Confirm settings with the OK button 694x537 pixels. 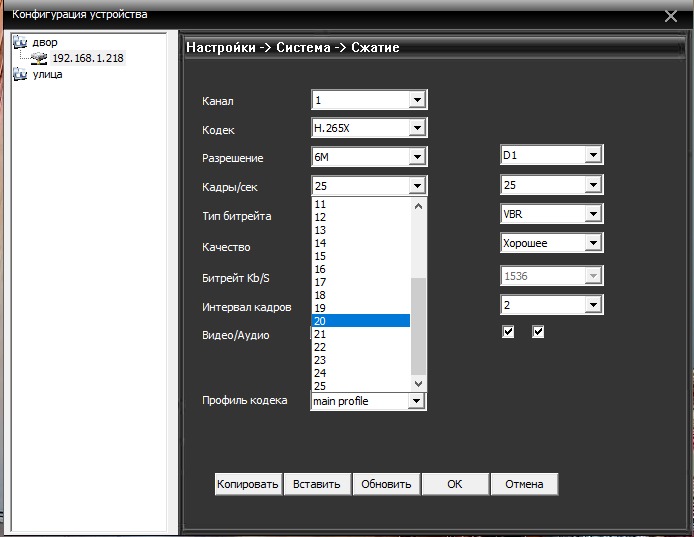[x=454, y=484]
